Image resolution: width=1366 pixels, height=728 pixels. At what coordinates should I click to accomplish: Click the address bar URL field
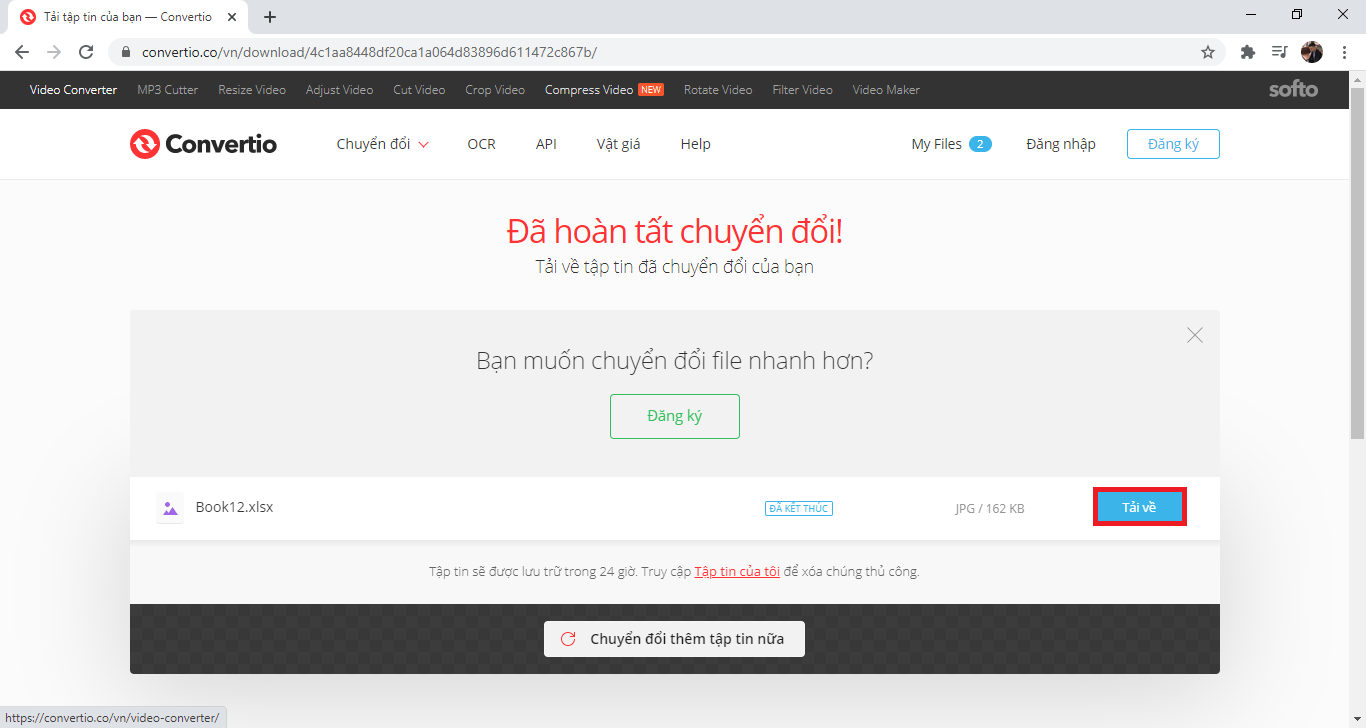665,52
